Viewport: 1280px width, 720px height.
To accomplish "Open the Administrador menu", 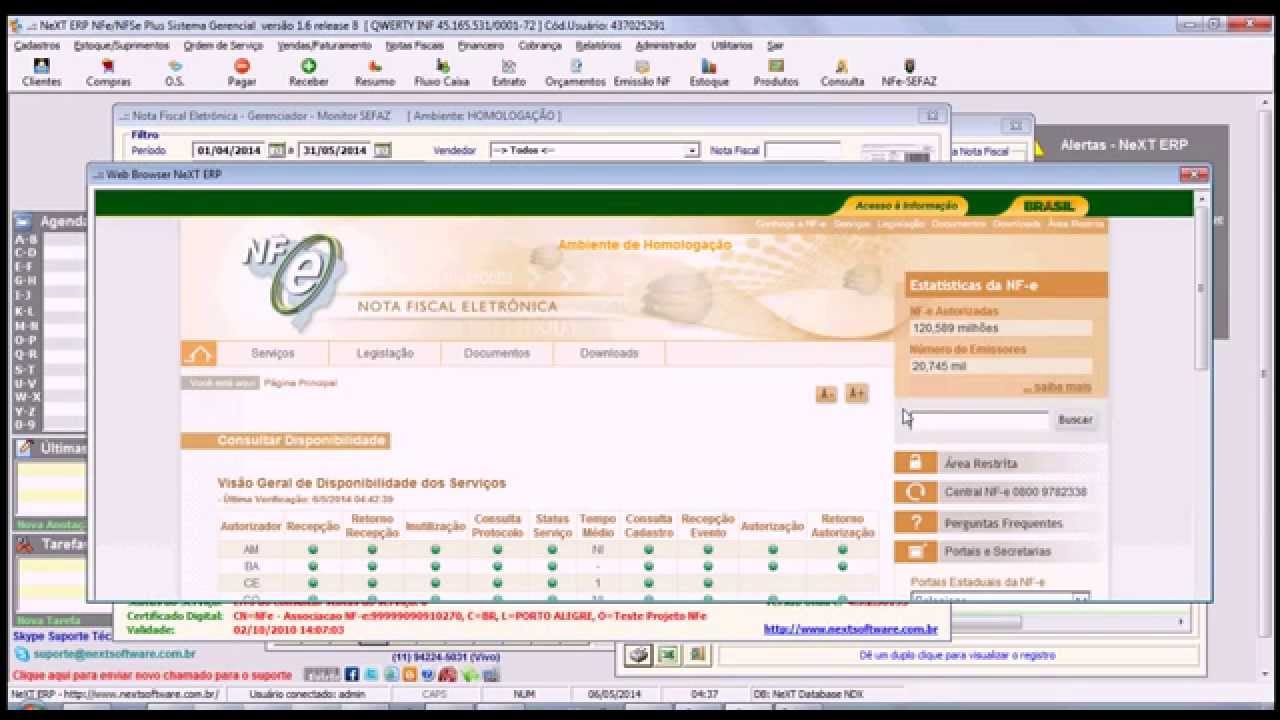I will pos(665,45).
